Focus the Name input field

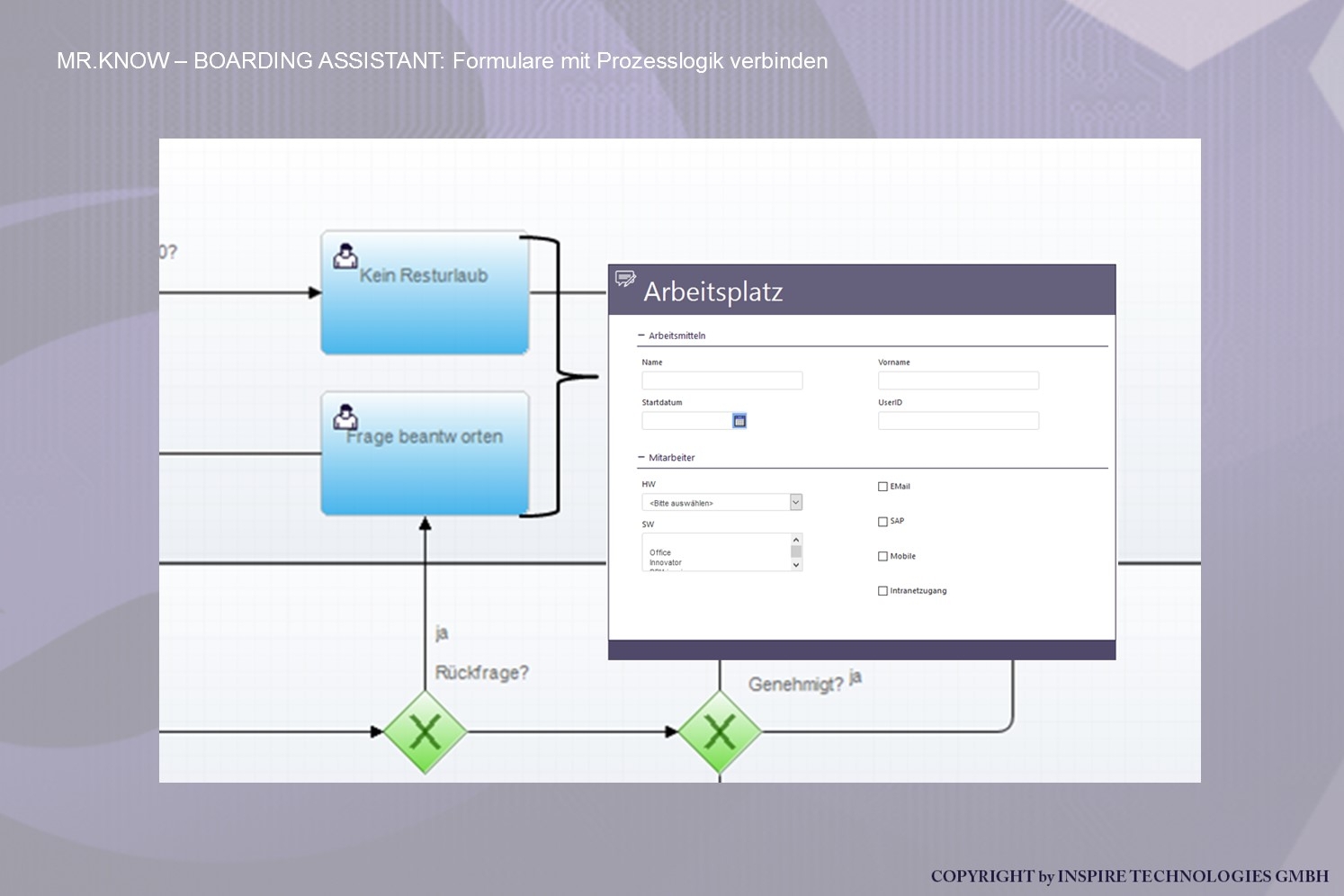tap(721, 381)
